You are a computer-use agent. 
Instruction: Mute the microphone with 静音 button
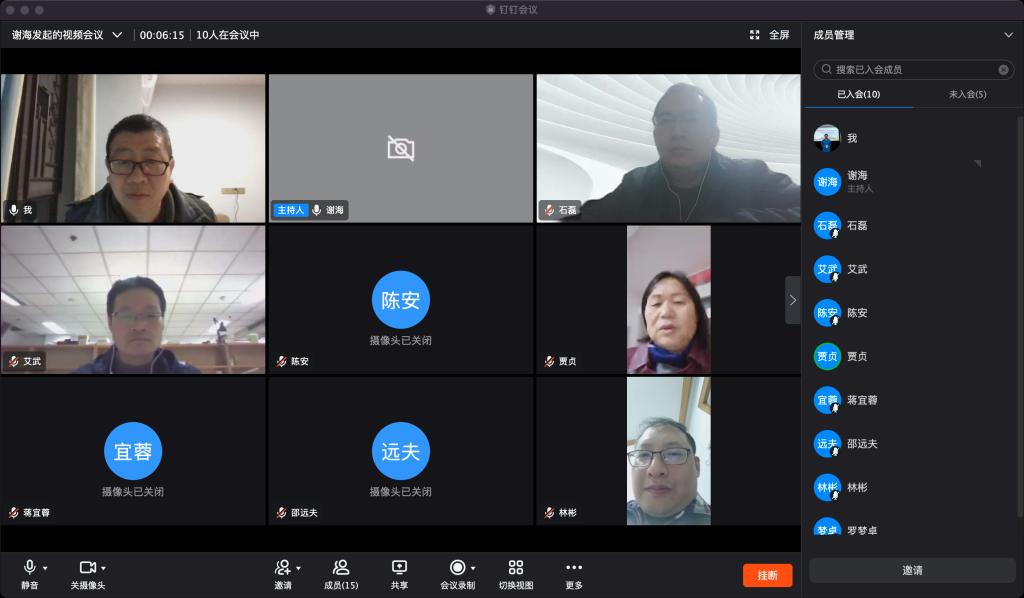coord(30,568)
